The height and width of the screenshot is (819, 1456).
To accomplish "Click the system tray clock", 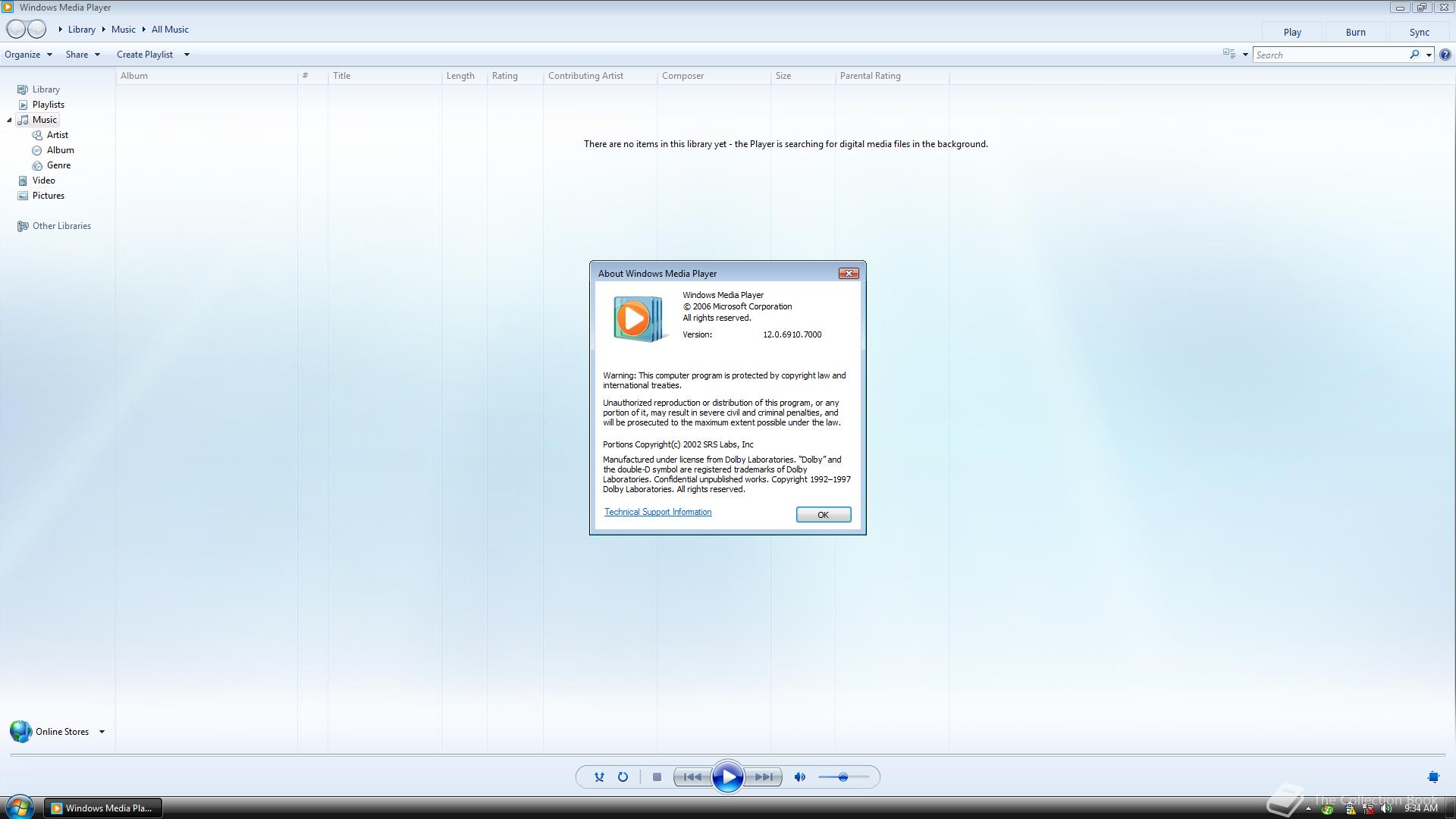I will [x=1420, y=808].
